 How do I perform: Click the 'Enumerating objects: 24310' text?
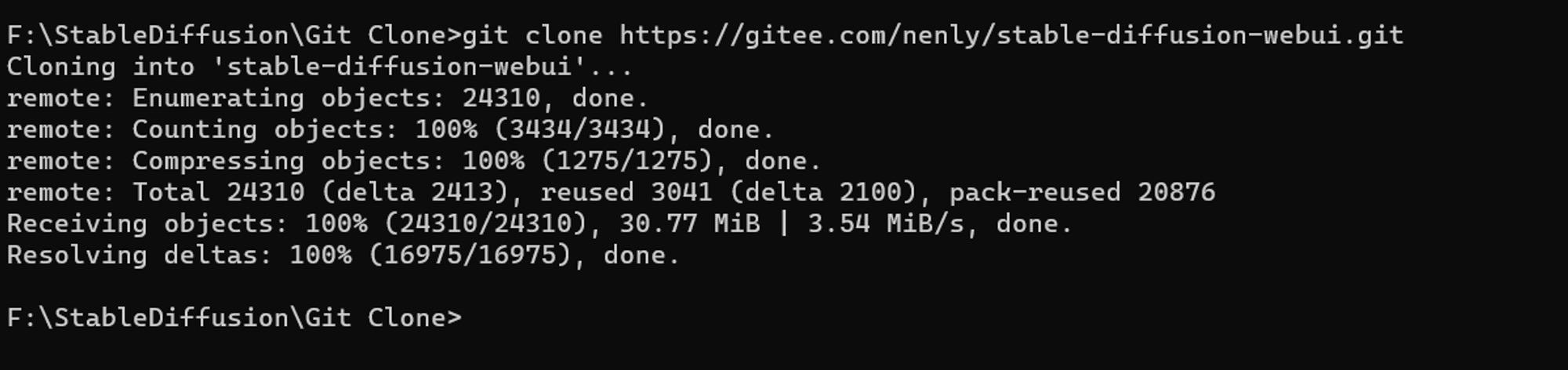point(336,98)
